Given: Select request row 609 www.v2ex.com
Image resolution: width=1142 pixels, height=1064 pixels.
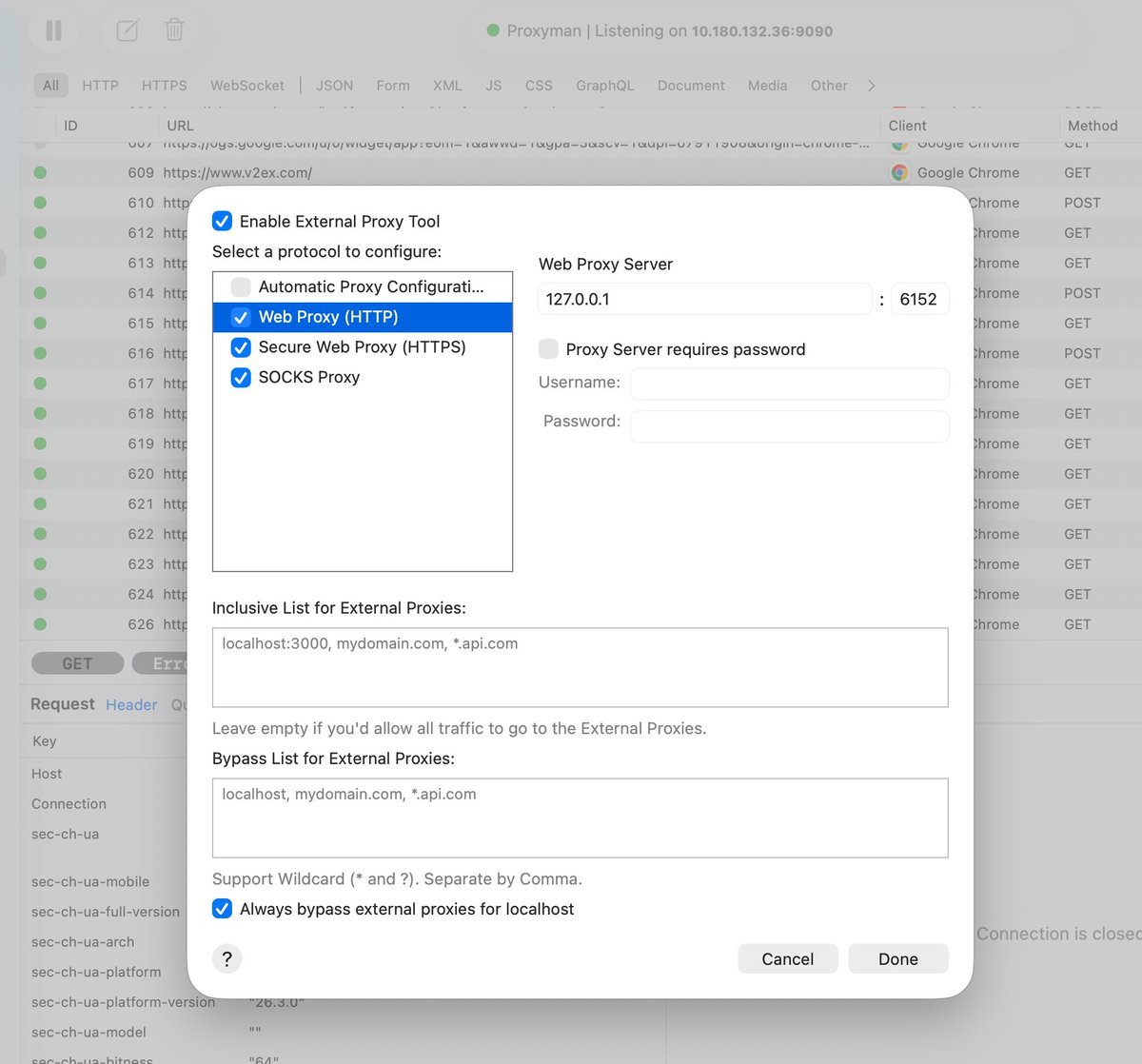Looking at the screenshot, I should 581,172.
